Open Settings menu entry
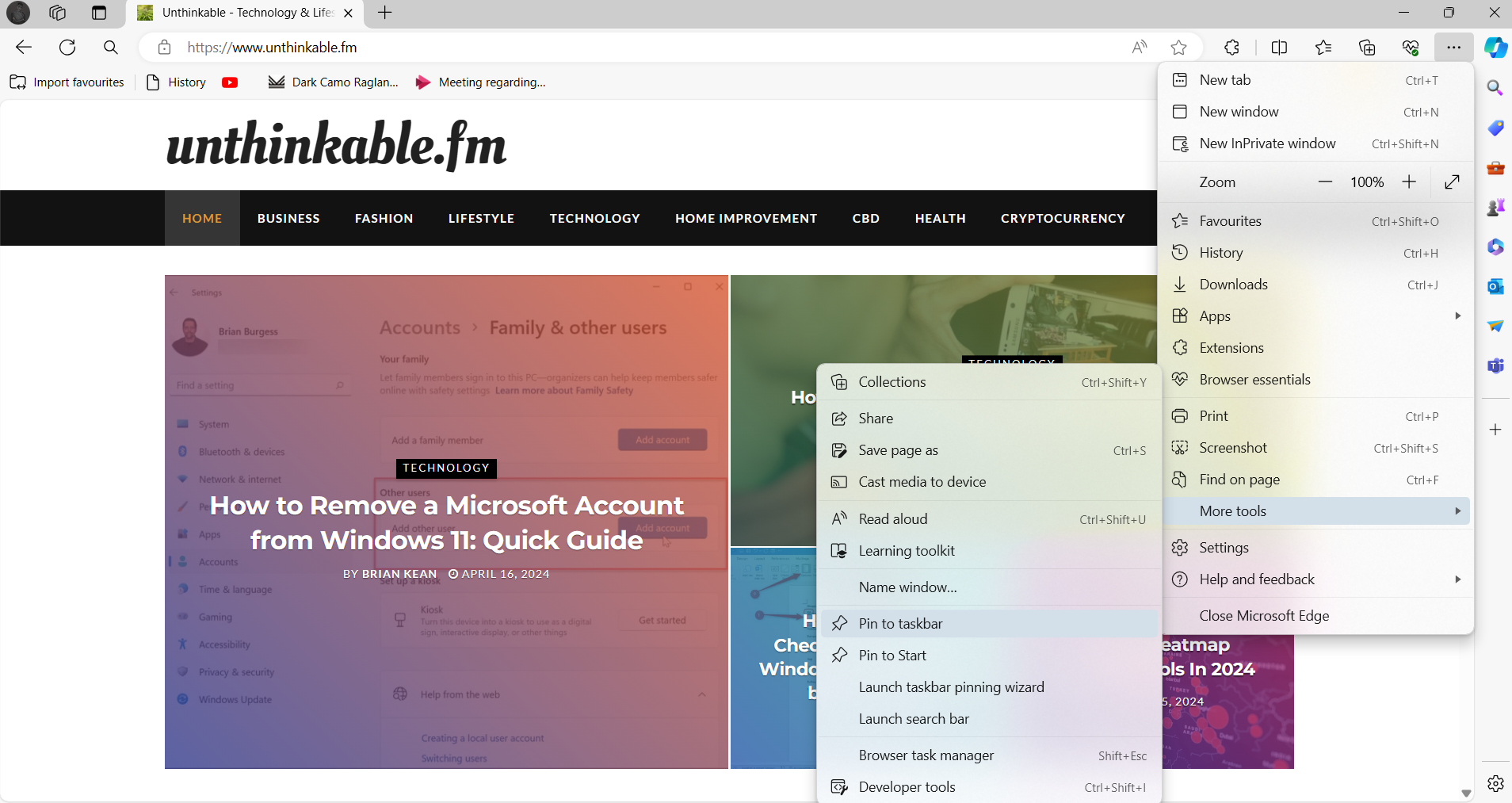 pos(1316,548)
